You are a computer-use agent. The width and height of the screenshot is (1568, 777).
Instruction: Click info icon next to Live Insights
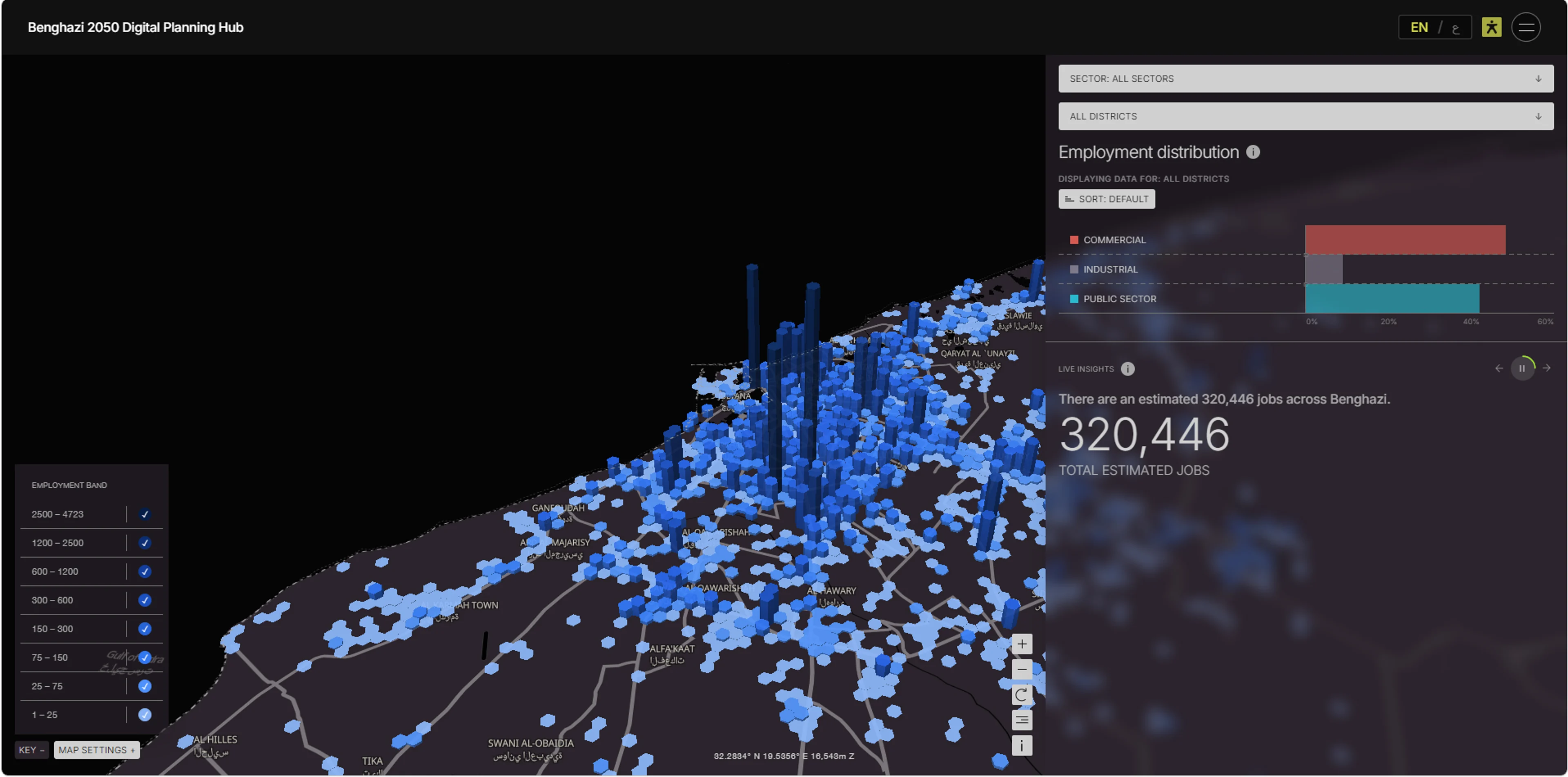pos(1127,369)
